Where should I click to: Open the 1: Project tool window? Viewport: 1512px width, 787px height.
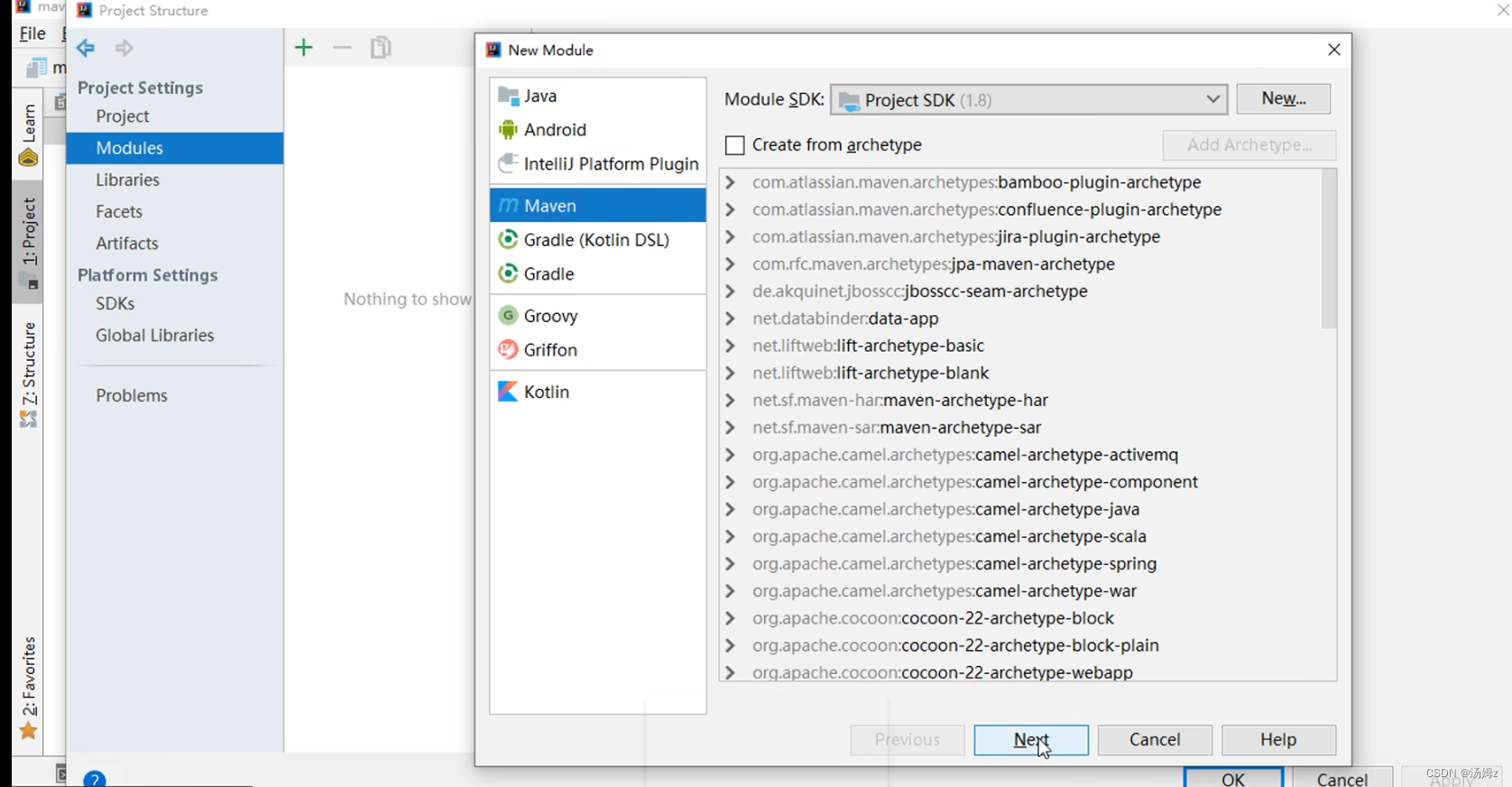29,243
